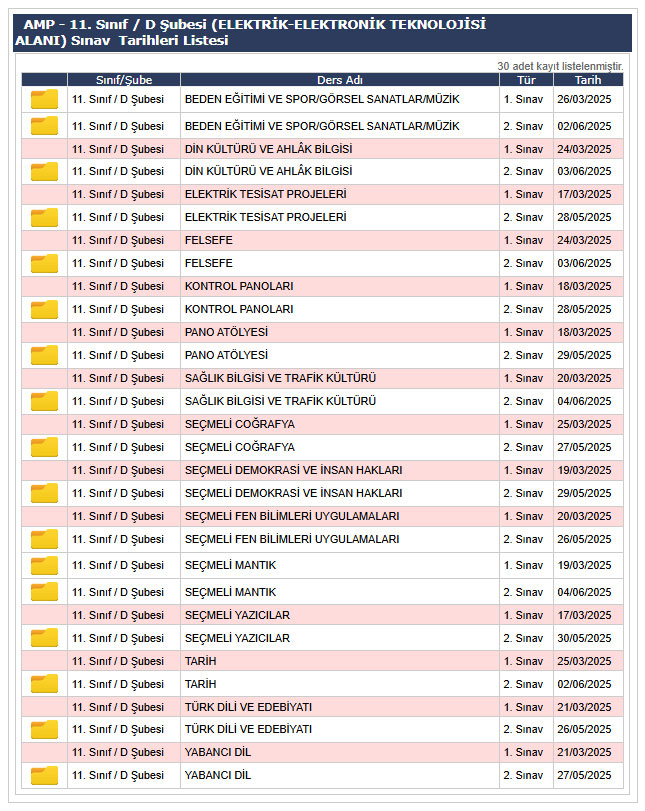The height and width of the screenshot is (811, 645).
Task: Open folder icon for FELSEFE 2. Sınav
Action: [x=44, y=263]
